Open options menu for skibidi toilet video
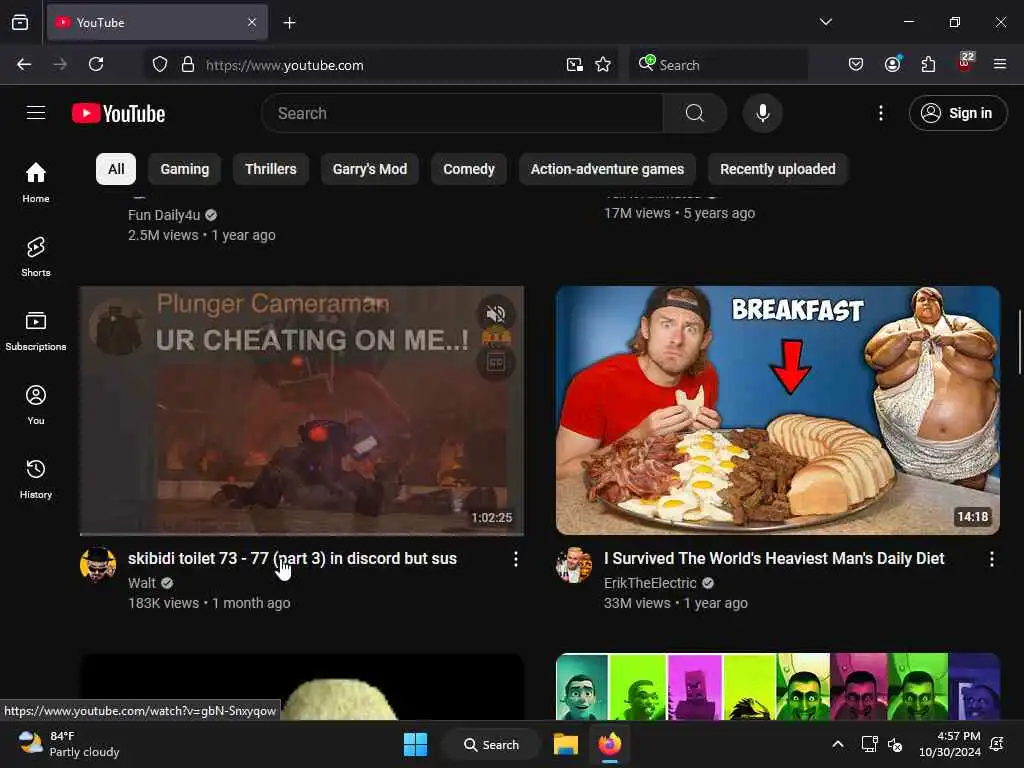 (516, 559)
